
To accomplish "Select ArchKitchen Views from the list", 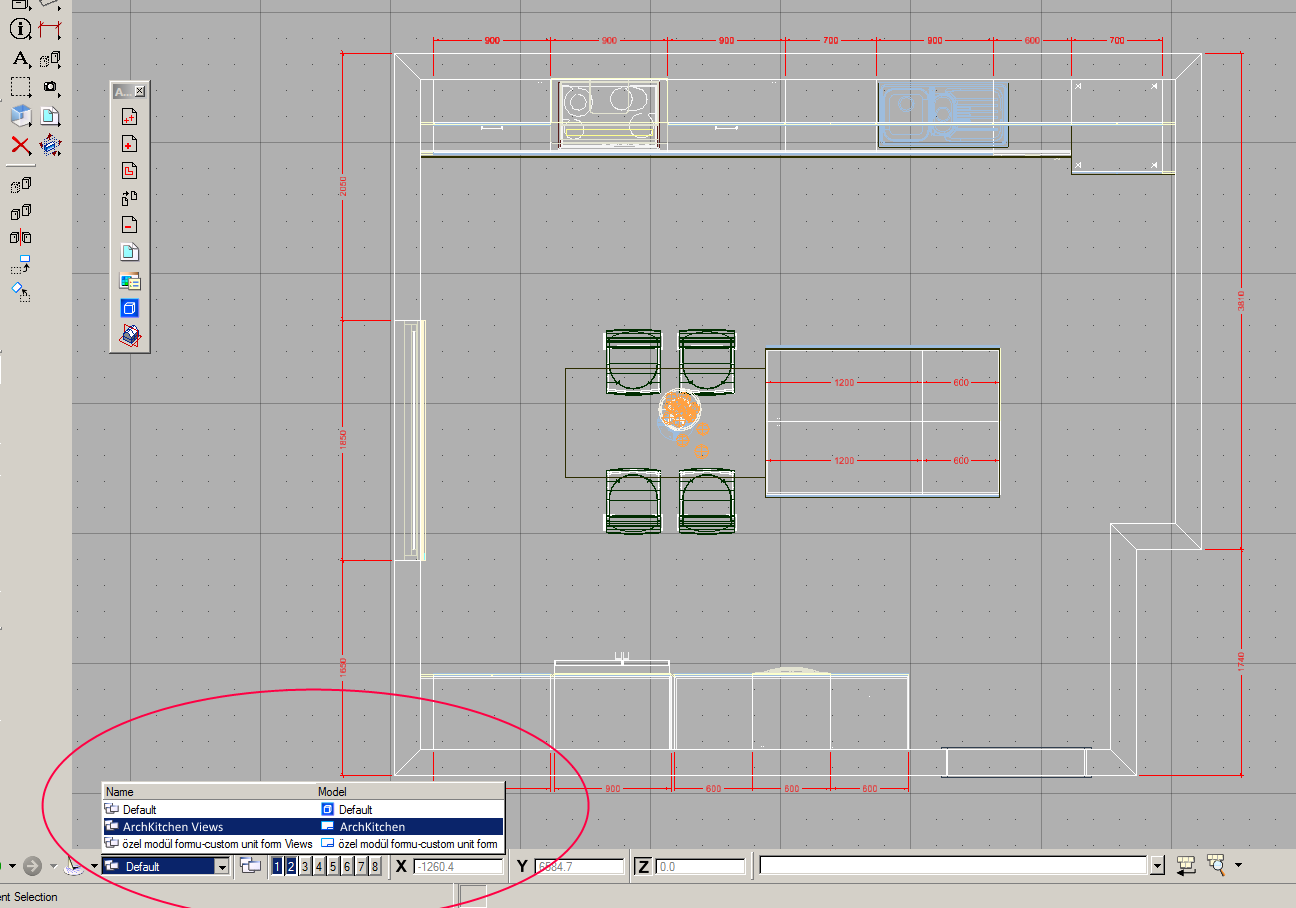I will tap(173, 827).
